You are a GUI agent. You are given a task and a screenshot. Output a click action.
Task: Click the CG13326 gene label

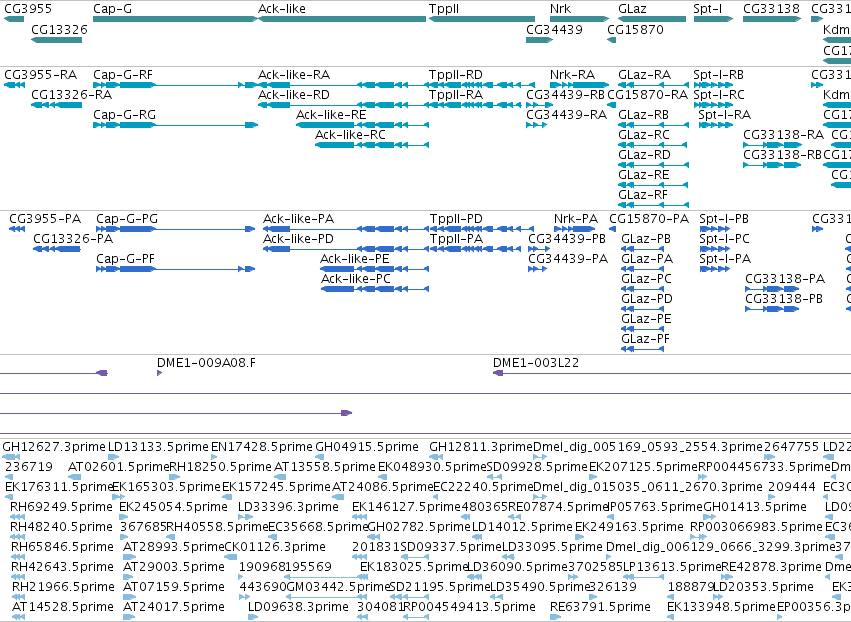click(59, 29)
